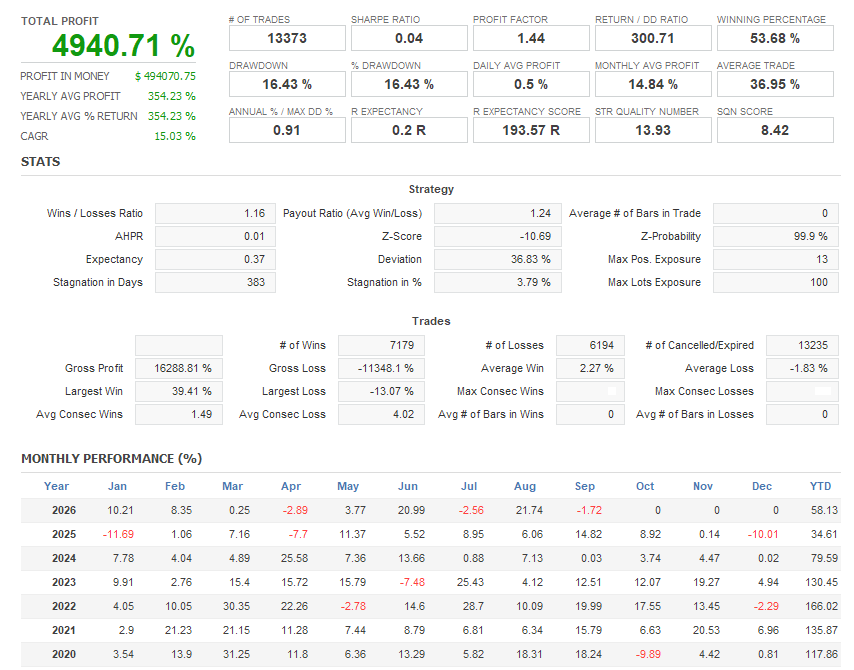Click the Expectancy field showing 0.37
The width and height of the screenshot is (854, 670).
tap(215, 259)
